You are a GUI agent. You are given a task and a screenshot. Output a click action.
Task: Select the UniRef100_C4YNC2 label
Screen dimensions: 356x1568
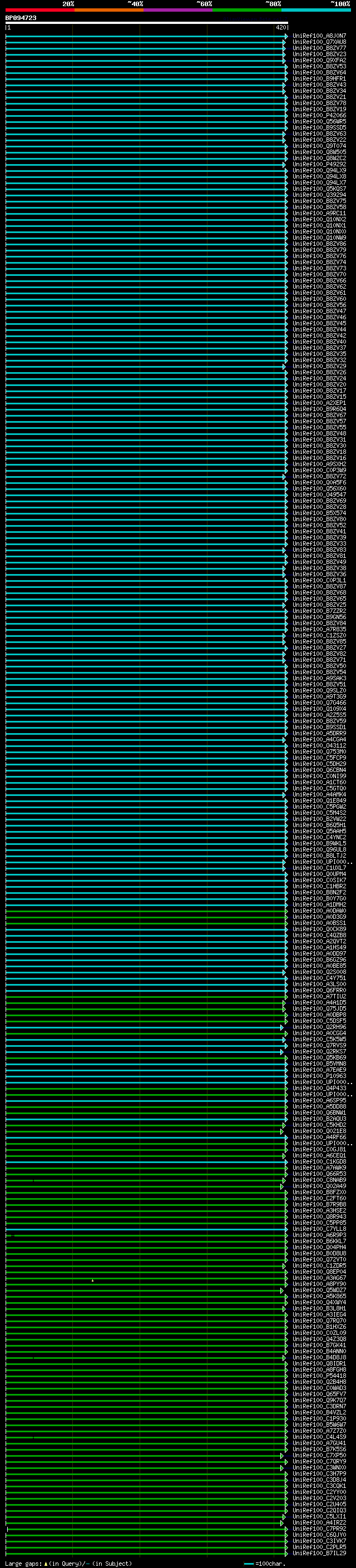[x=319, y=838]
